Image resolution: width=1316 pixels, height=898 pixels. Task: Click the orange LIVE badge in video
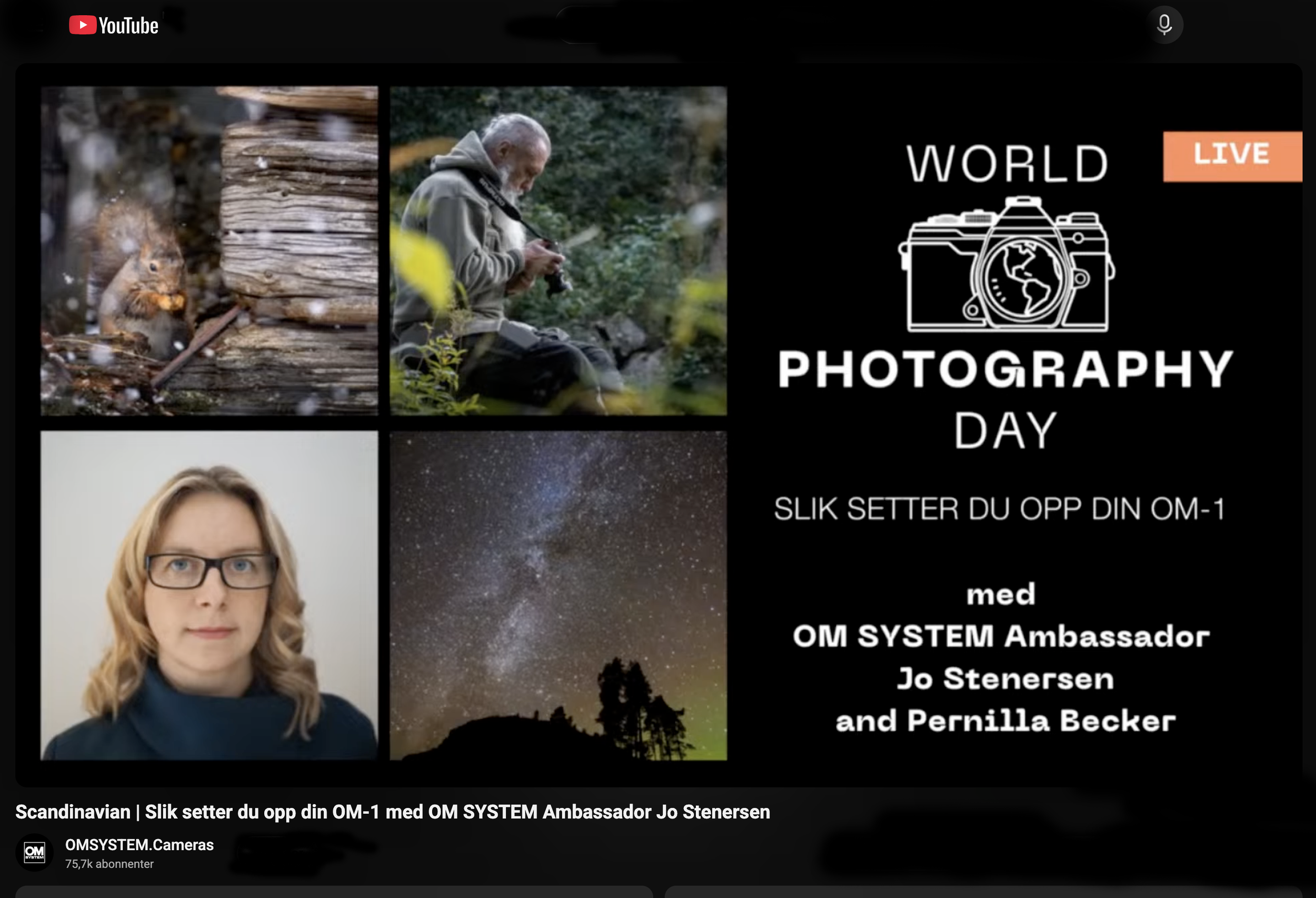[1232, 156]
